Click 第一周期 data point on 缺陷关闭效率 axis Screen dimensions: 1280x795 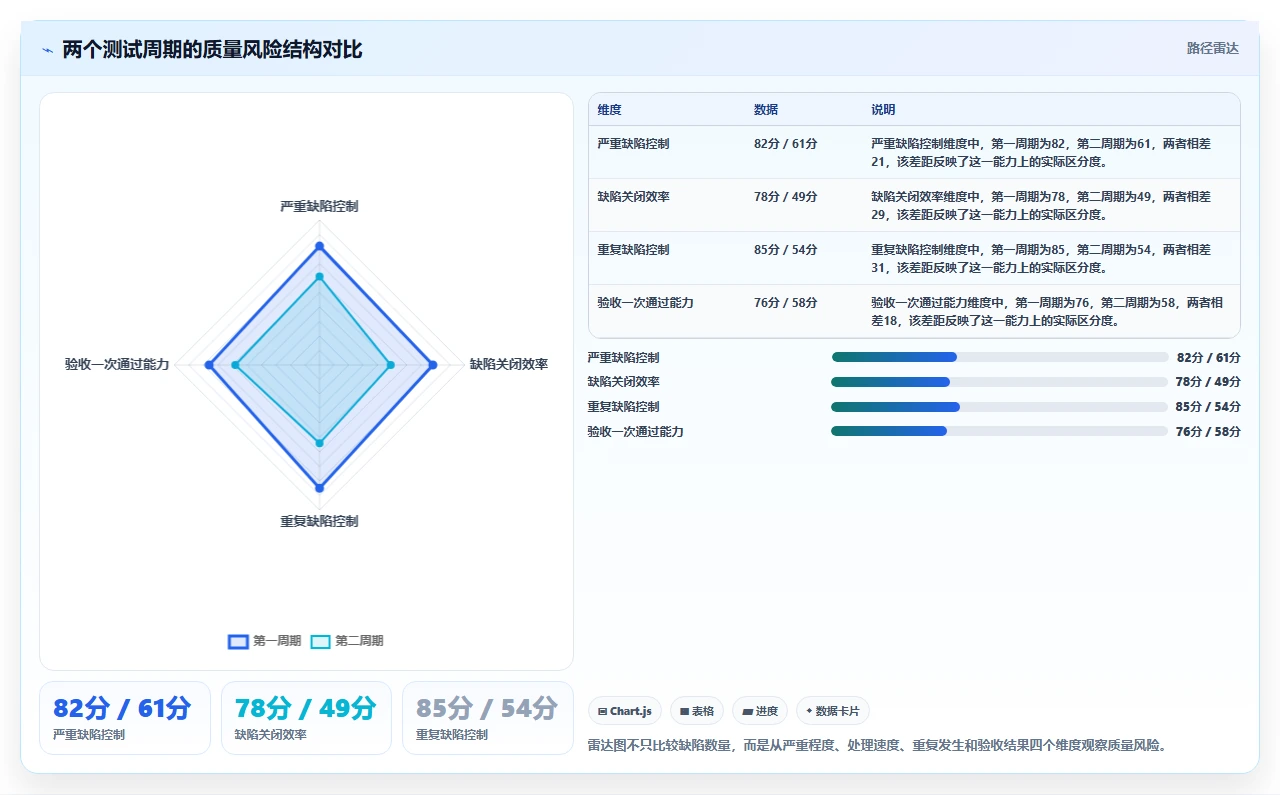[x=433, y=366]
